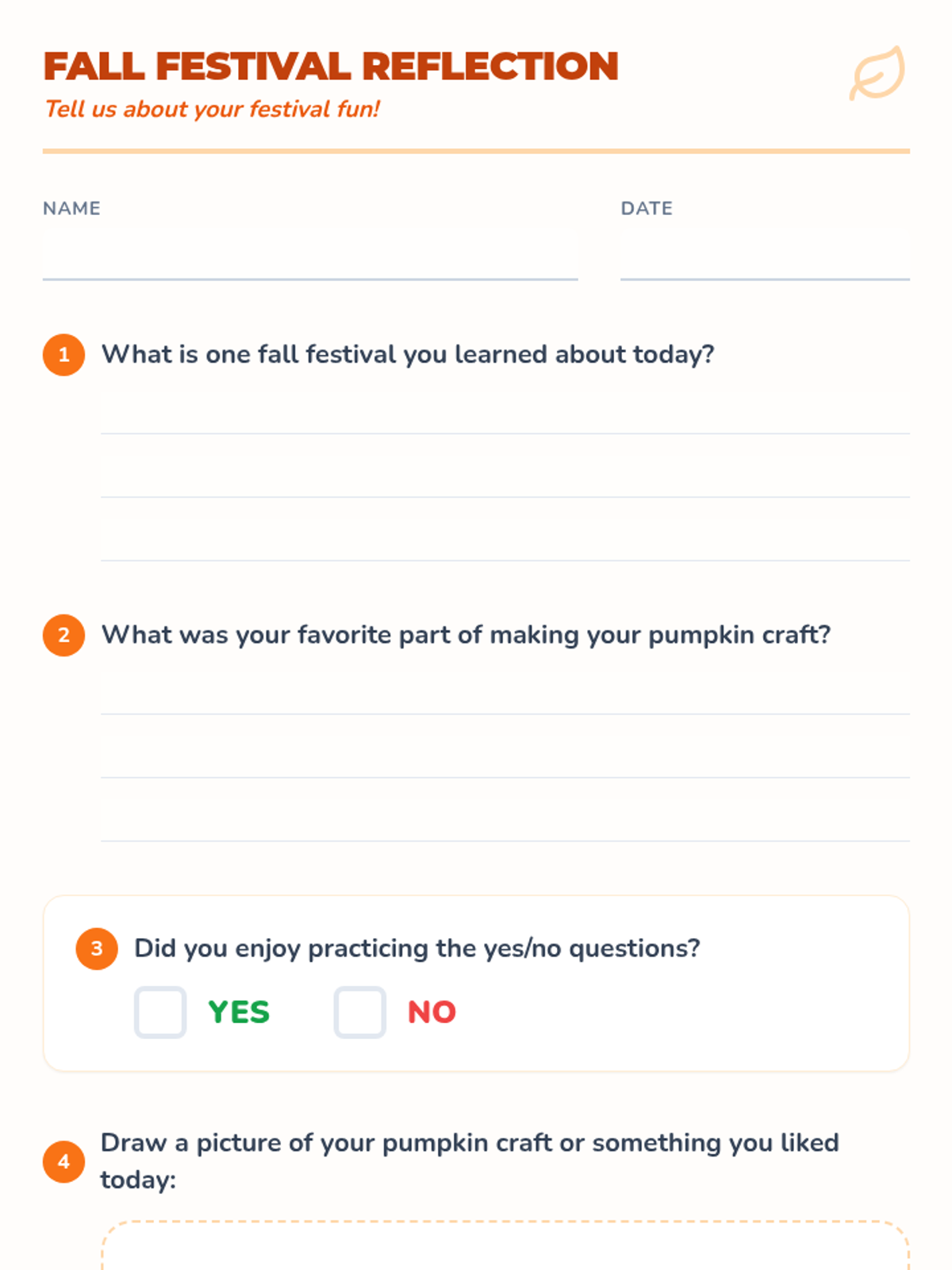The height and width of the screenshot is (1270, 952).
Task: Check the NO checkbox
Action: click(360, 1012)
